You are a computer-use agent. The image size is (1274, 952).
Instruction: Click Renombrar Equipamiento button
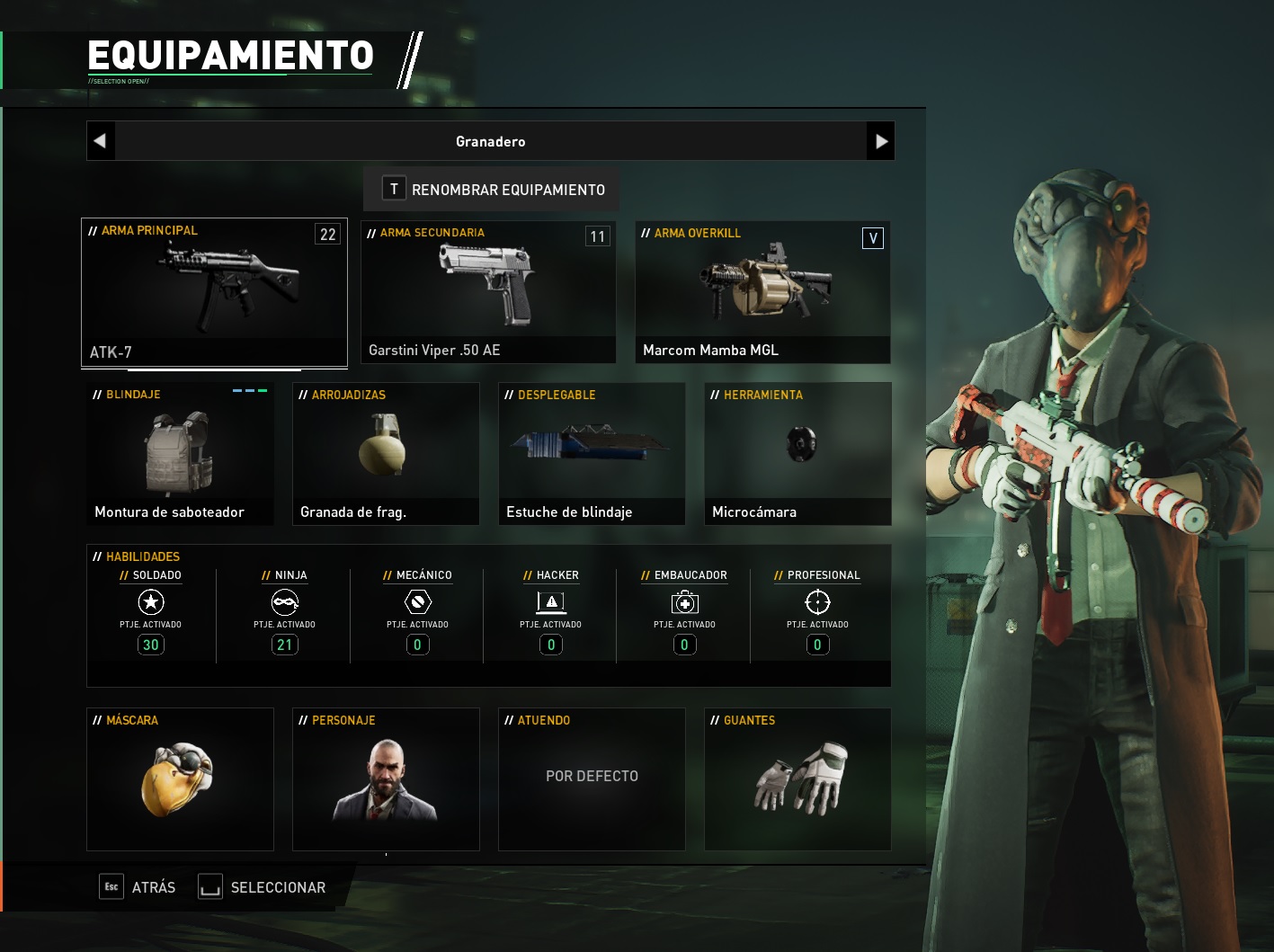coord(491,190)
